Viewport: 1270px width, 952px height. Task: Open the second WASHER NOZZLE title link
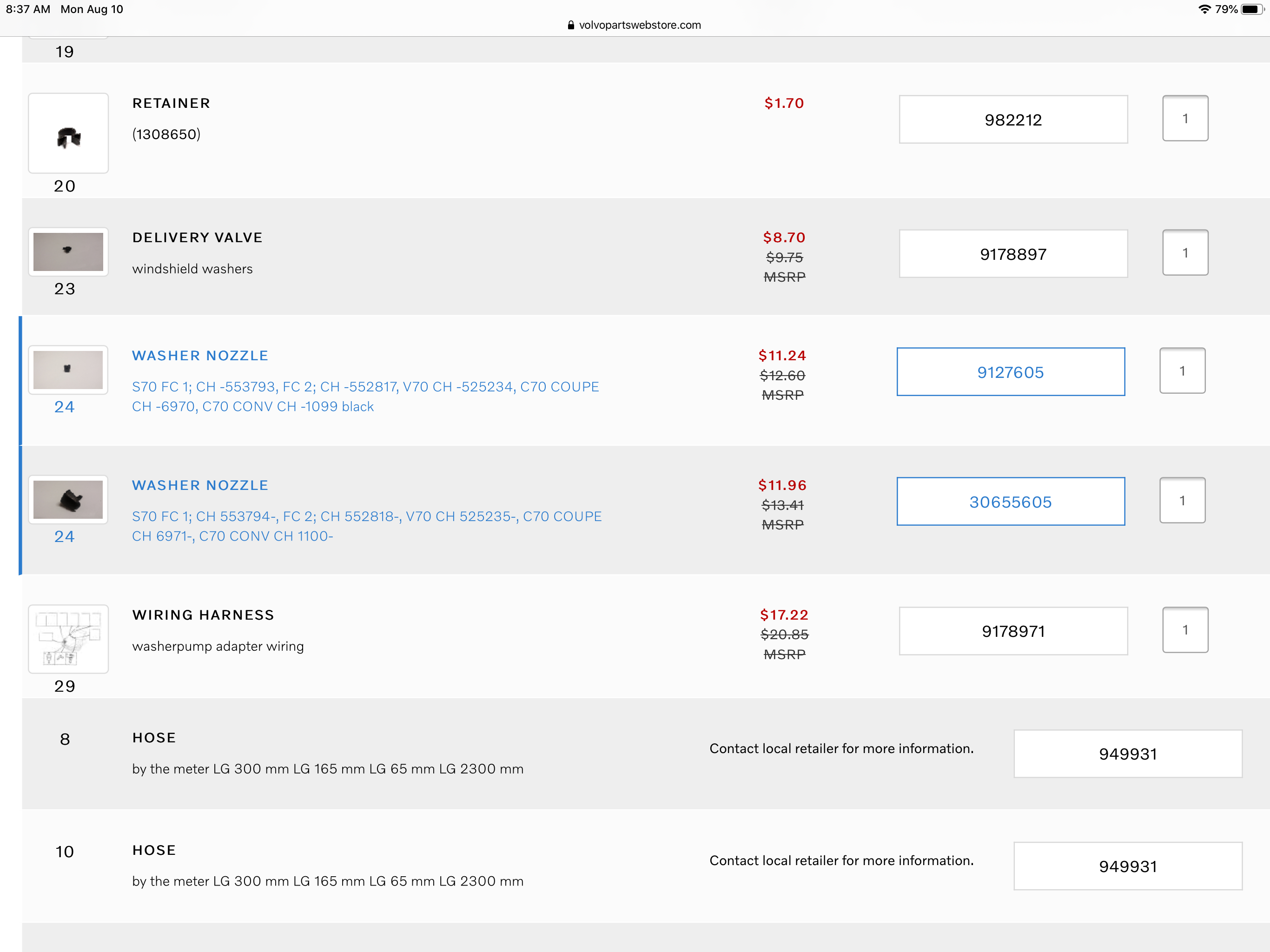tap(200, 485)
